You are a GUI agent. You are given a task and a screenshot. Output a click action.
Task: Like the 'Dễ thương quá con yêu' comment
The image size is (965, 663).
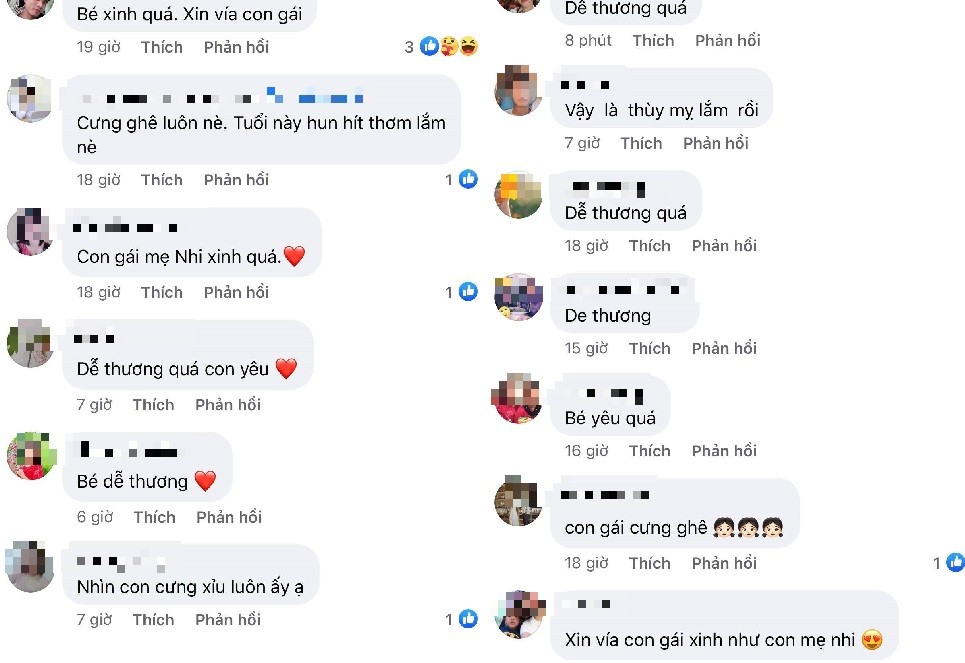[153, 404]
